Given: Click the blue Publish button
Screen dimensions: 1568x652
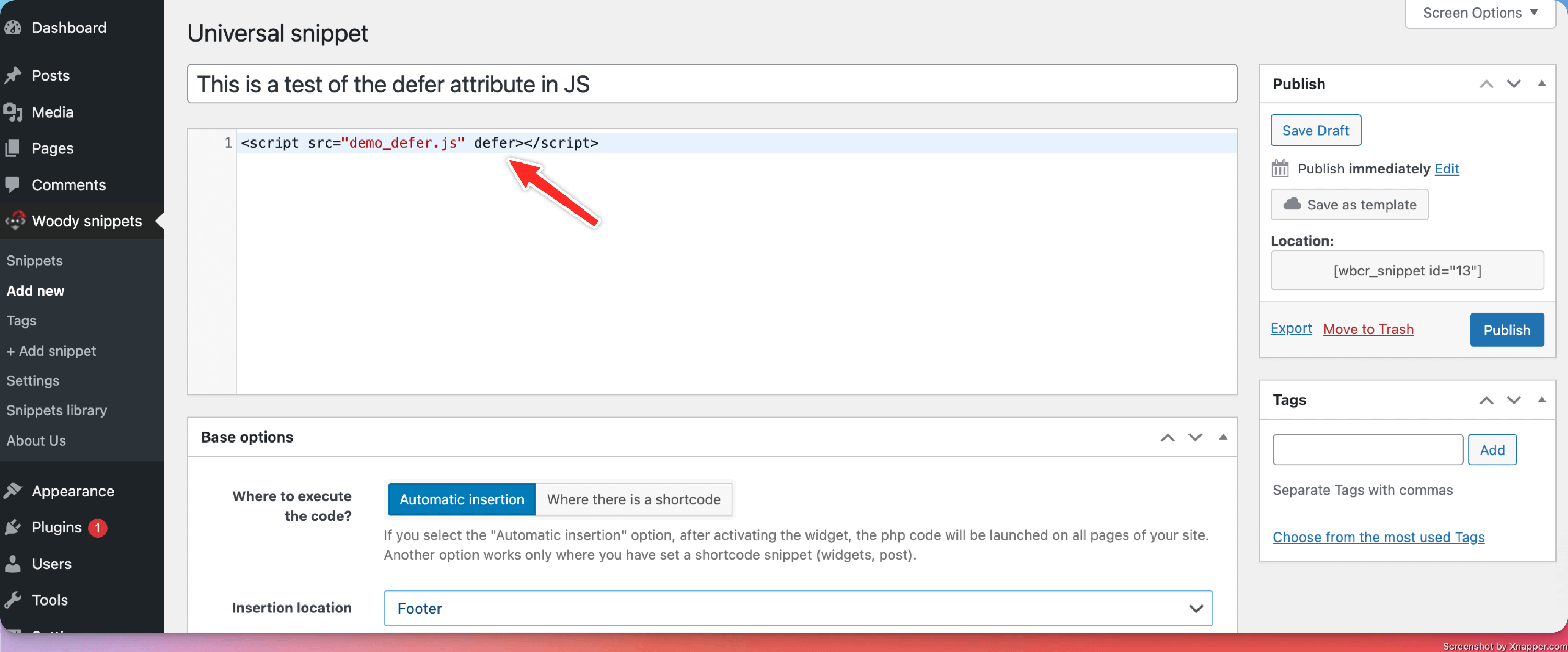Looking at the screenshot, I should pos(1506,330).
